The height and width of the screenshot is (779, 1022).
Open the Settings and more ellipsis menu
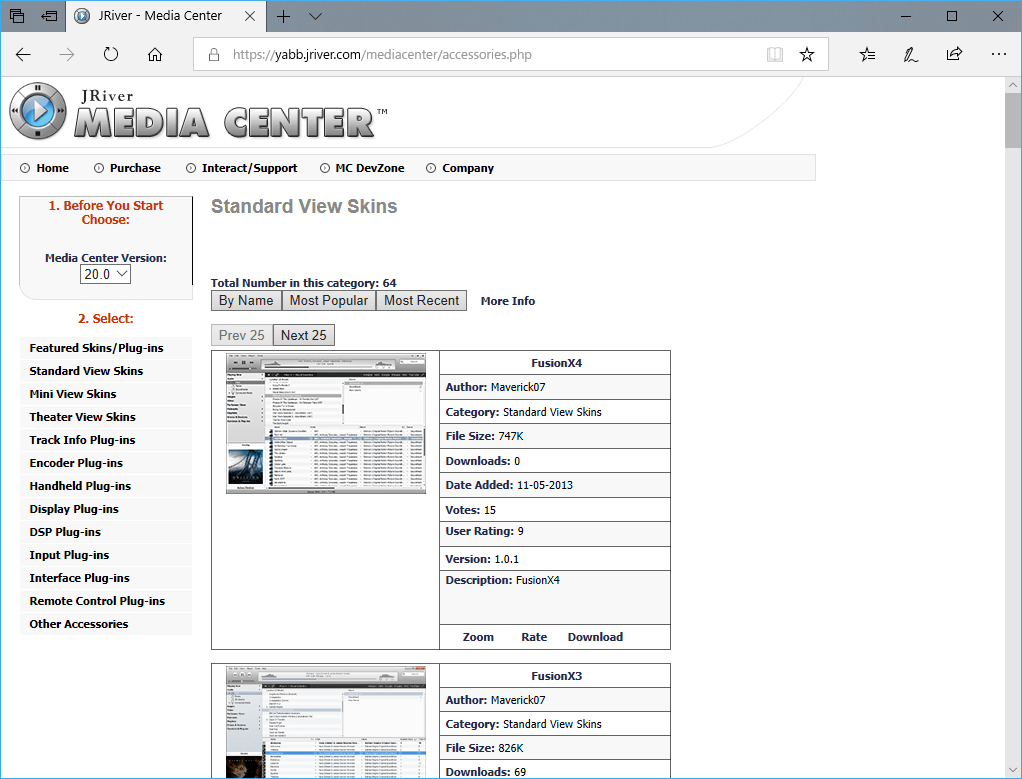tap(999, 55)
